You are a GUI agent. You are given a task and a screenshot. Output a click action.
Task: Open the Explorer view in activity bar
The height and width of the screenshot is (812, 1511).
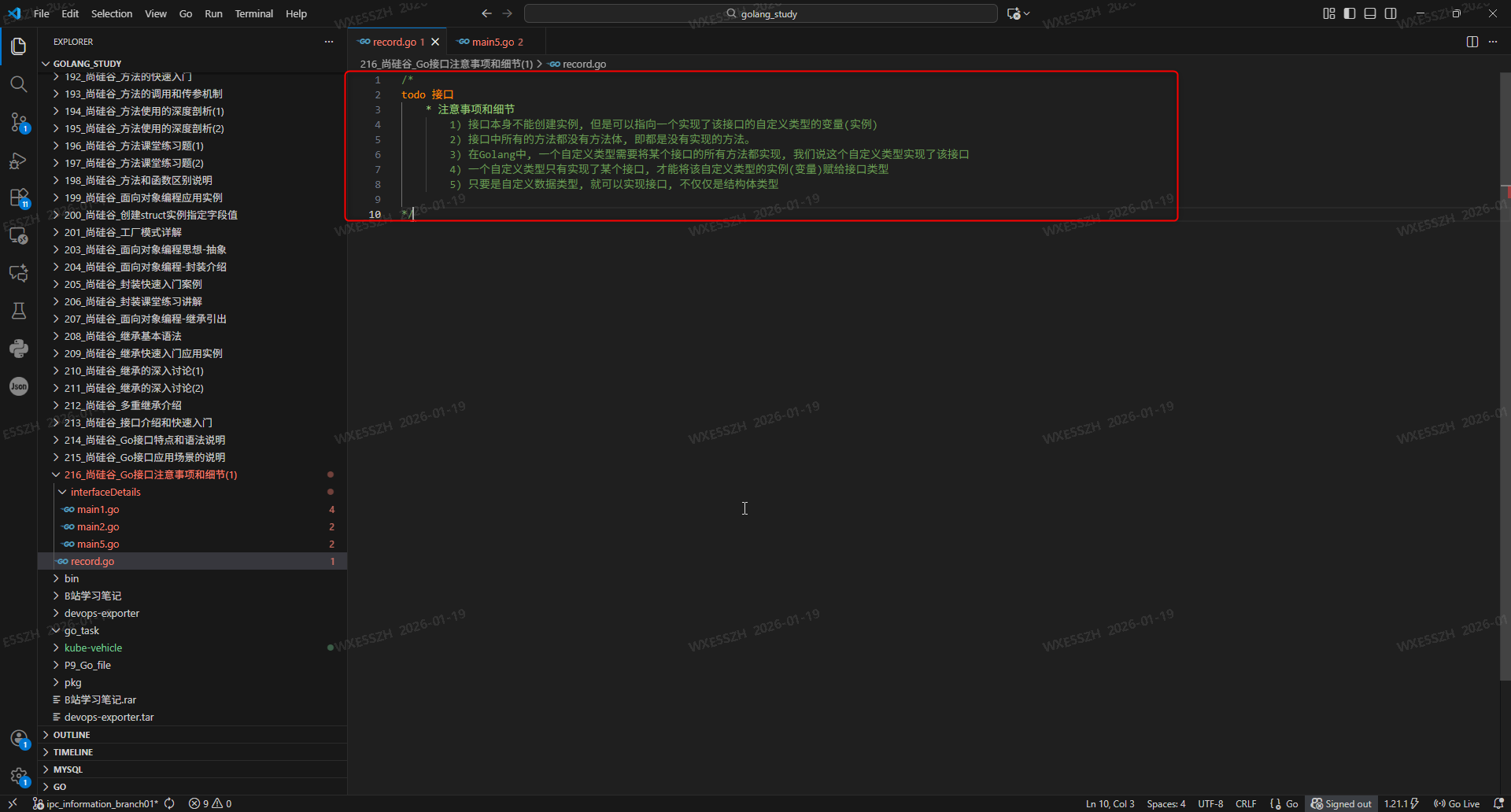click(19, 46)
